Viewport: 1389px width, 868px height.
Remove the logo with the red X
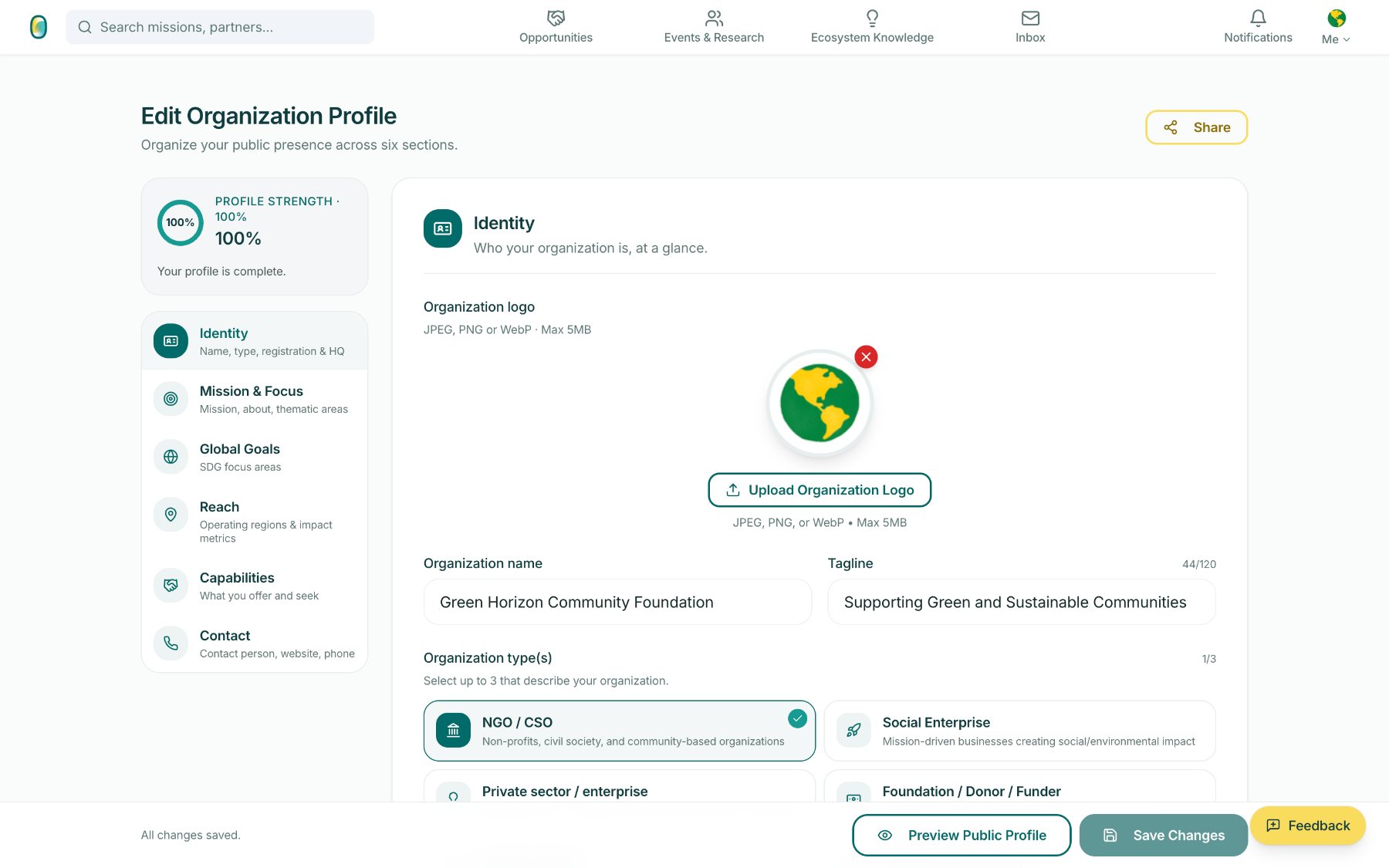[x=866, y=356]
